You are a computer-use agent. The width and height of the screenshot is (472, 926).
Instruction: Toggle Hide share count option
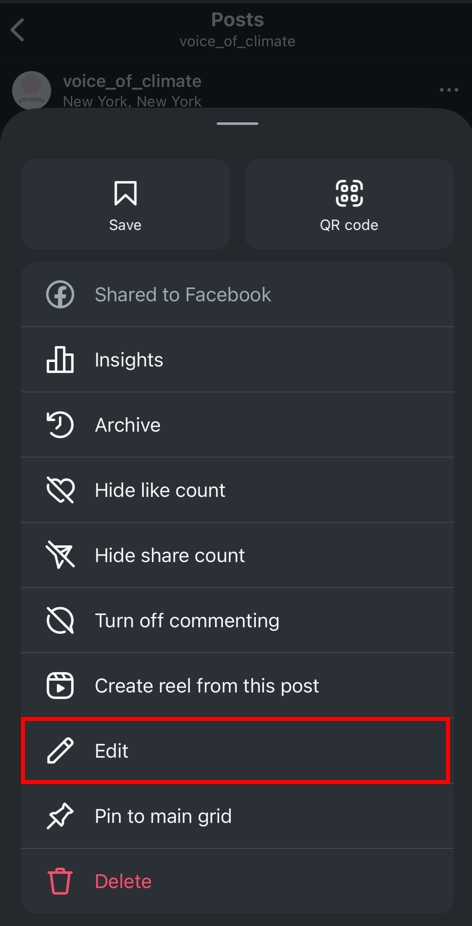(237, 555)
